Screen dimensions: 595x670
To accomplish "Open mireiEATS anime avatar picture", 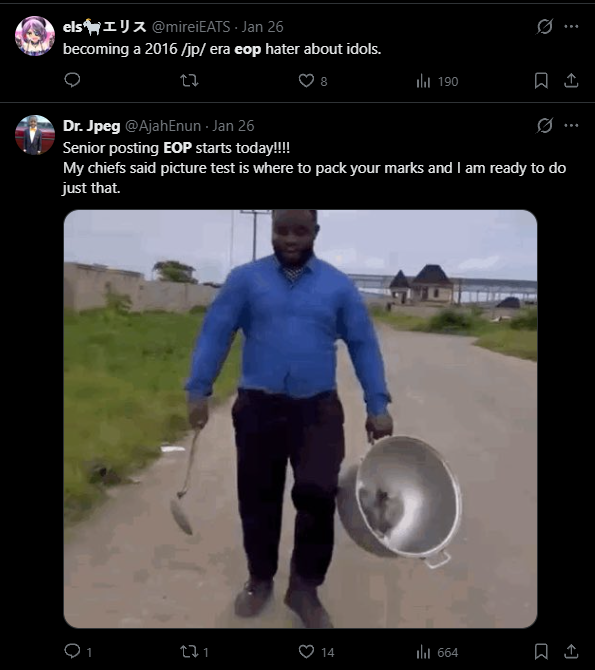I will point(35,36).
